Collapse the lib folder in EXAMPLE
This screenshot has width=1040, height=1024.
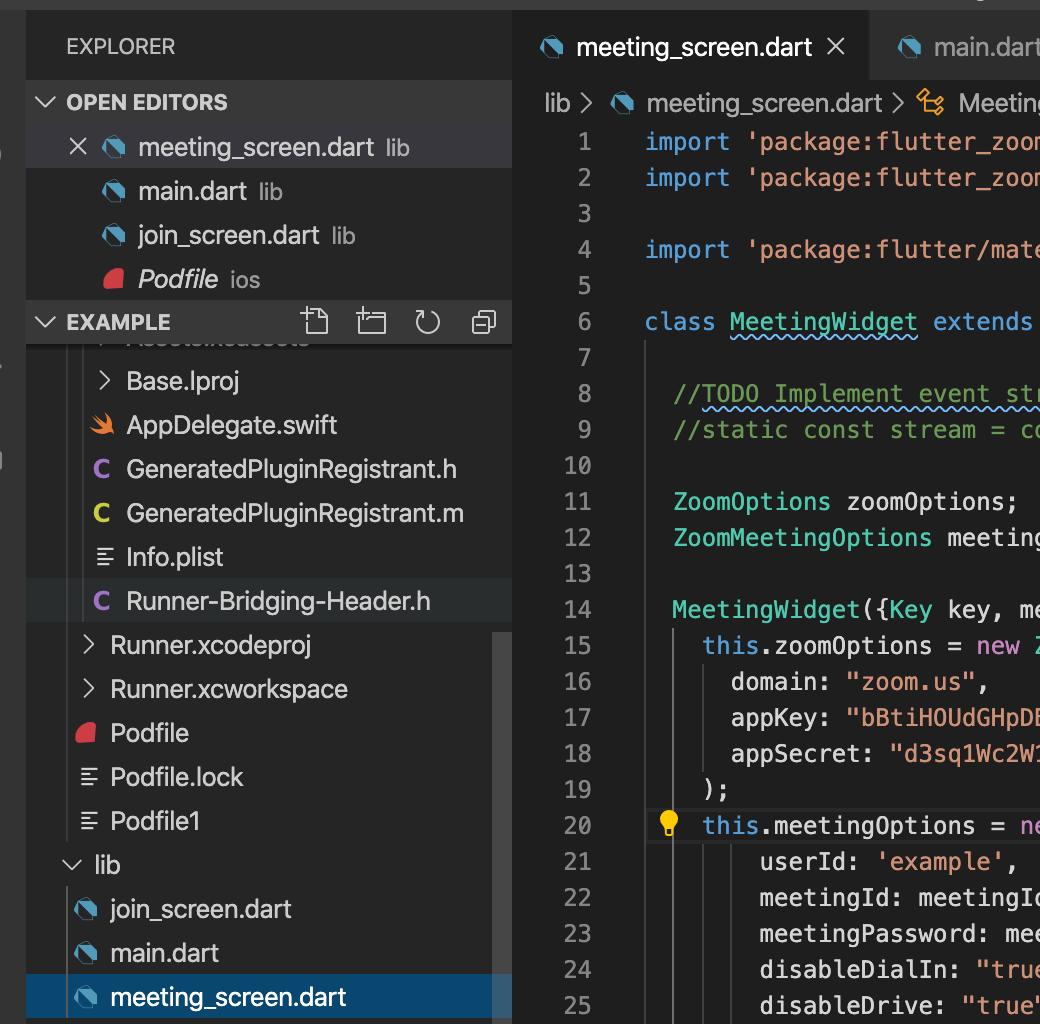[70, 864]
